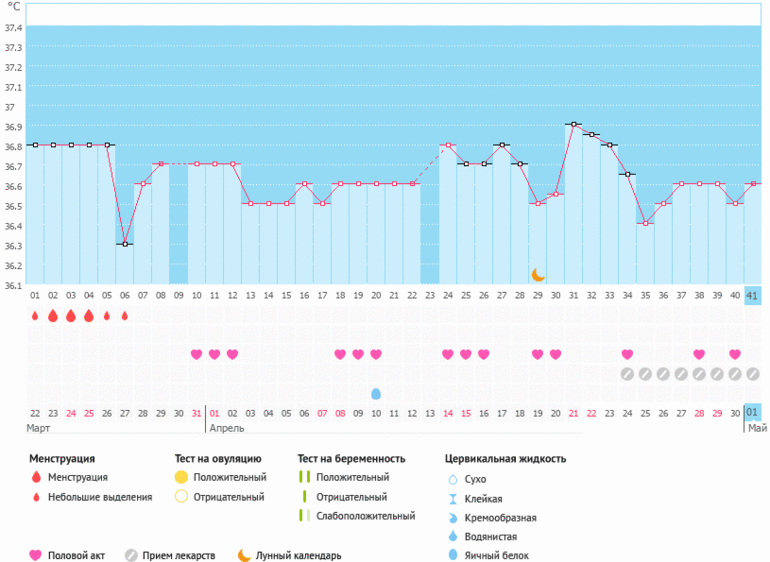770x562 pixels.
Task: Click the Апрель month label
Action: (x=227, y=428)
